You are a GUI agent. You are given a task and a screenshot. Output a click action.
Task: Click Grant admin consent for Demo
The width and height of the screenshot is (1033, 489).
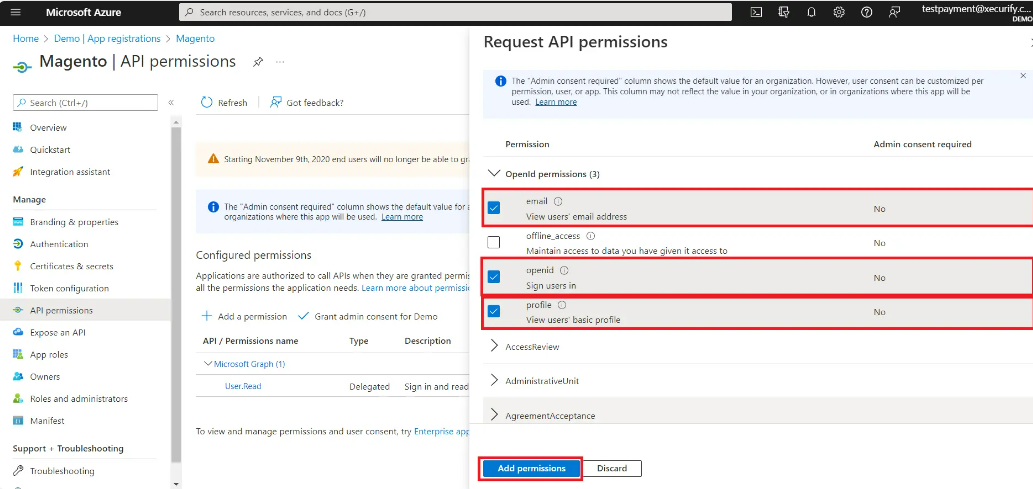point(368,316)
